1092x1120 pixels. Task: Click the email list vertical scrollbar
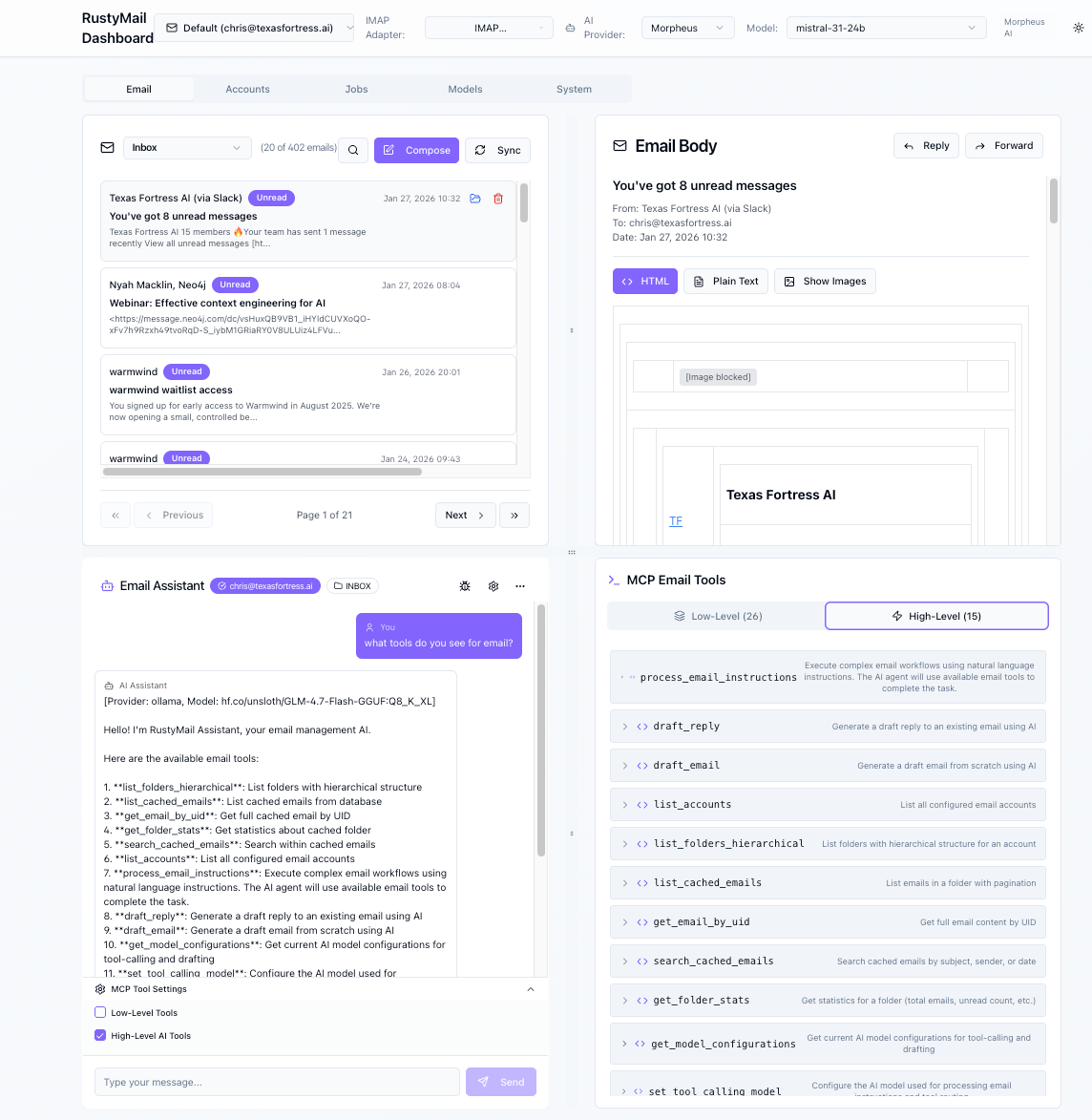pos(523,202)
